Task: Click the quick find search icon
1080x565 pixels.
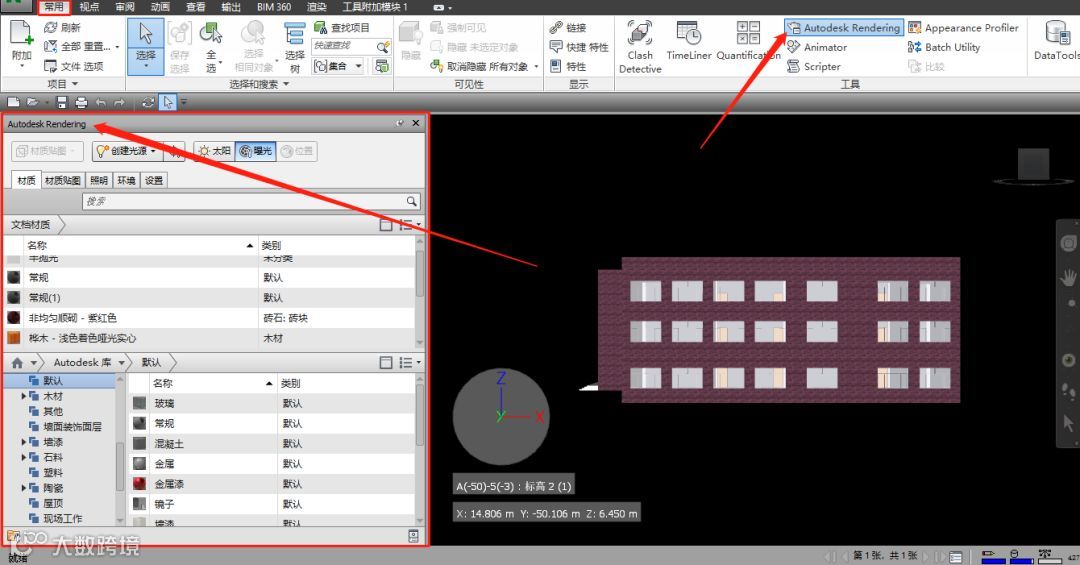Action: coord(383,46)
